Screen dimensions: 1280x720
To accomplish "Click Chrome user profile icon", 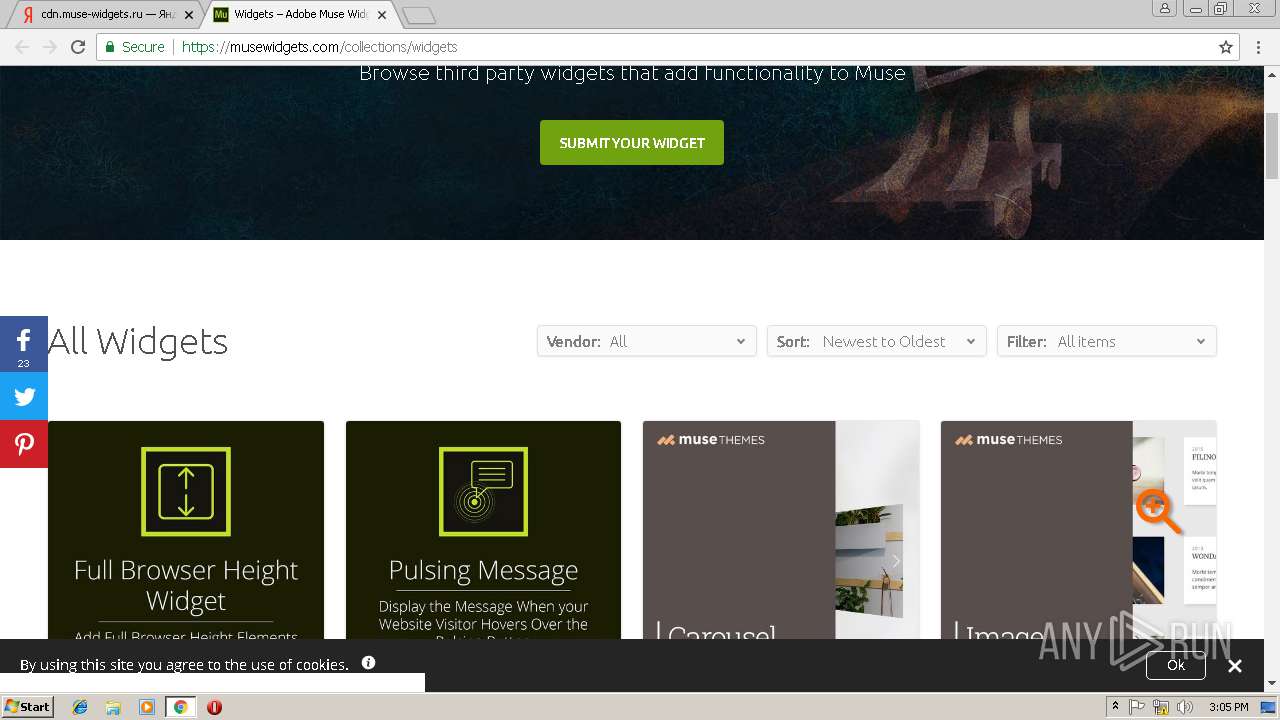I will coord(1165,8).
